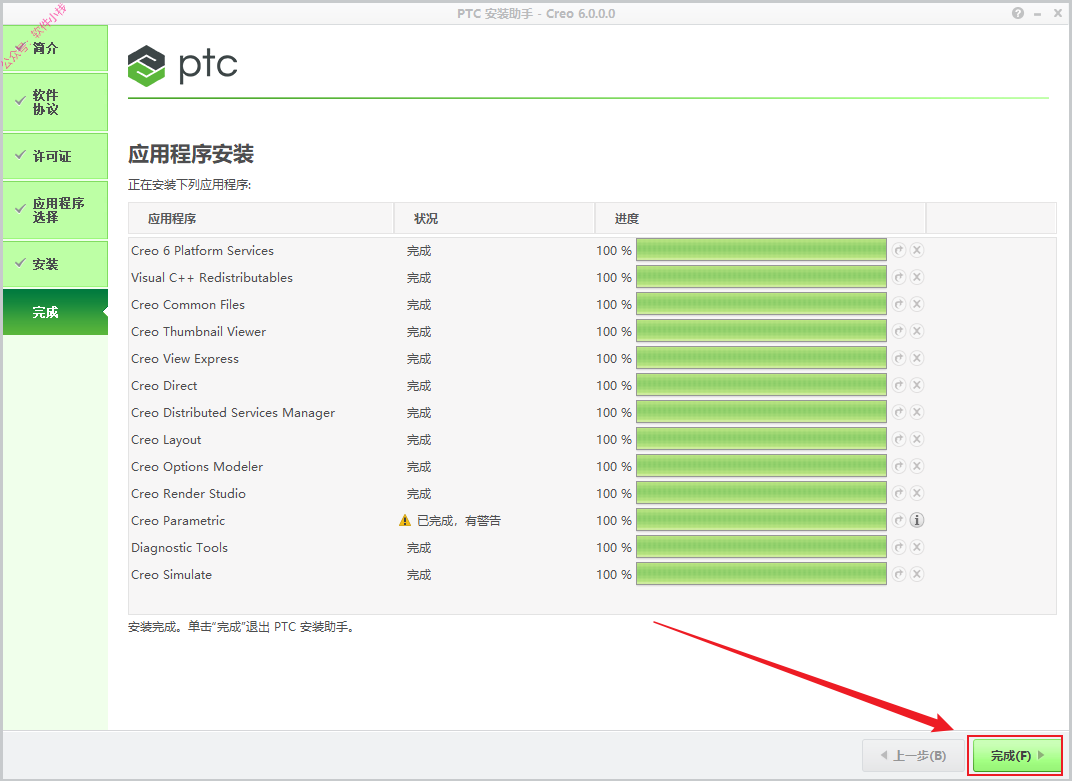Click the cancel X icon for Creo Simulate
The image size is (1072, 781).
tap(917, 574)
